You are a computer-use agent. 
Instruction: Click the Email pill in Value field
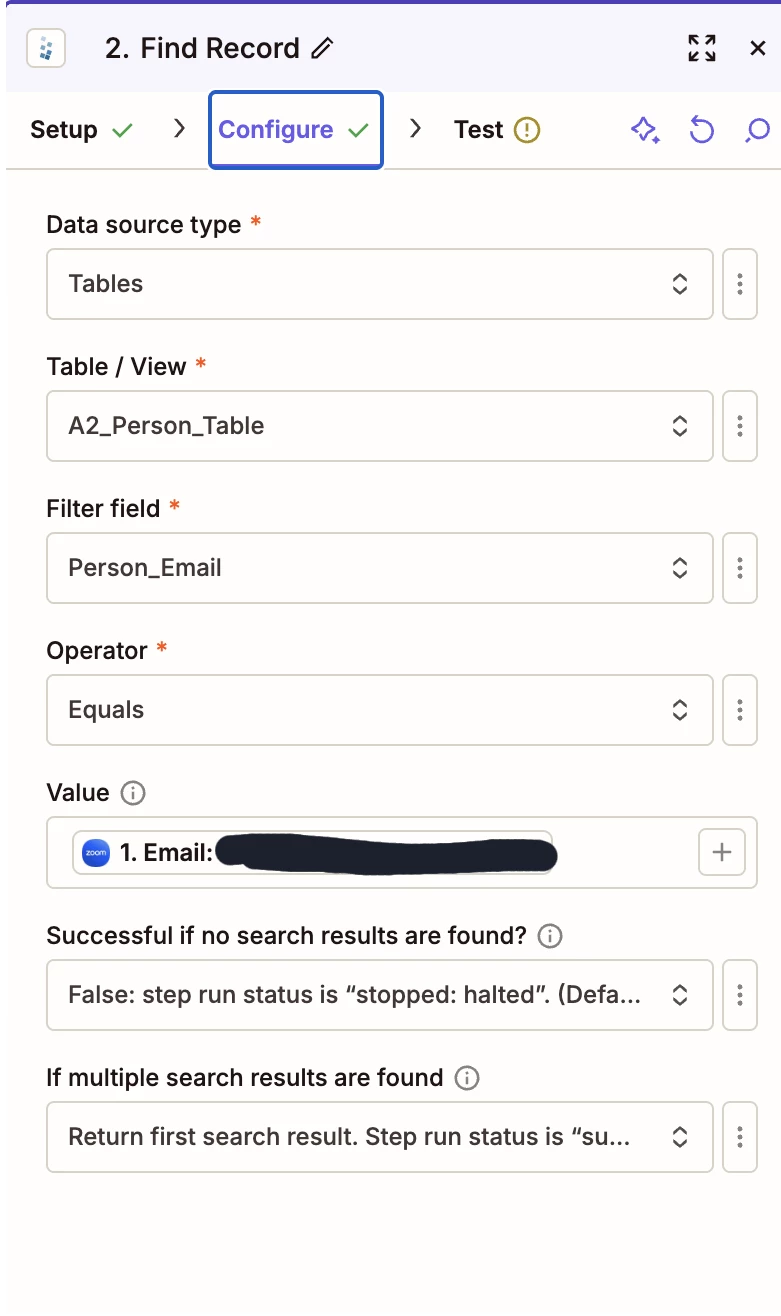pos(313,853)
